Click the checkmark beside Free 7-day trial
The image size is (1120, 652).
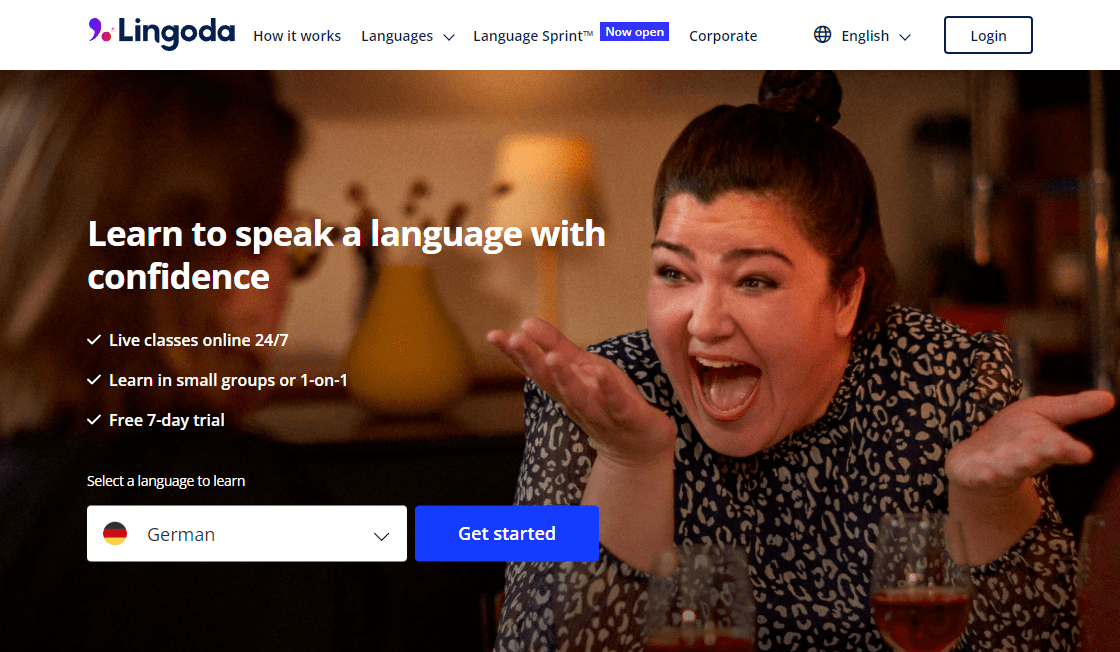click(x=94, y=420)
